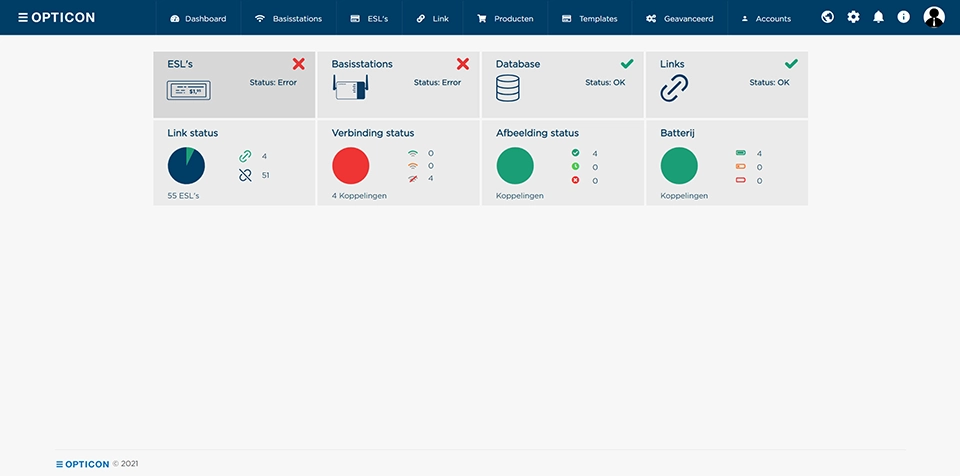The width and height of the screenshot is (960, 476).
Task: Expand the Geavanceerd menu
Action: click(679, 18)
